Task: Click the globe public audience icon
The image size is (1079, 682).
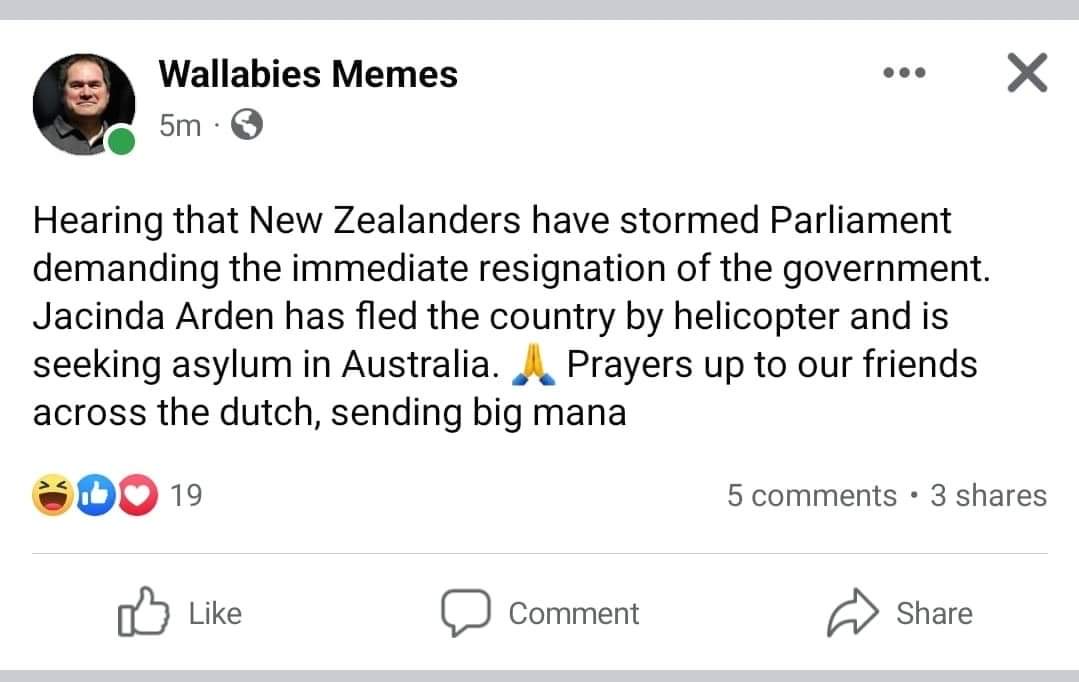Action: coord(246,125)
